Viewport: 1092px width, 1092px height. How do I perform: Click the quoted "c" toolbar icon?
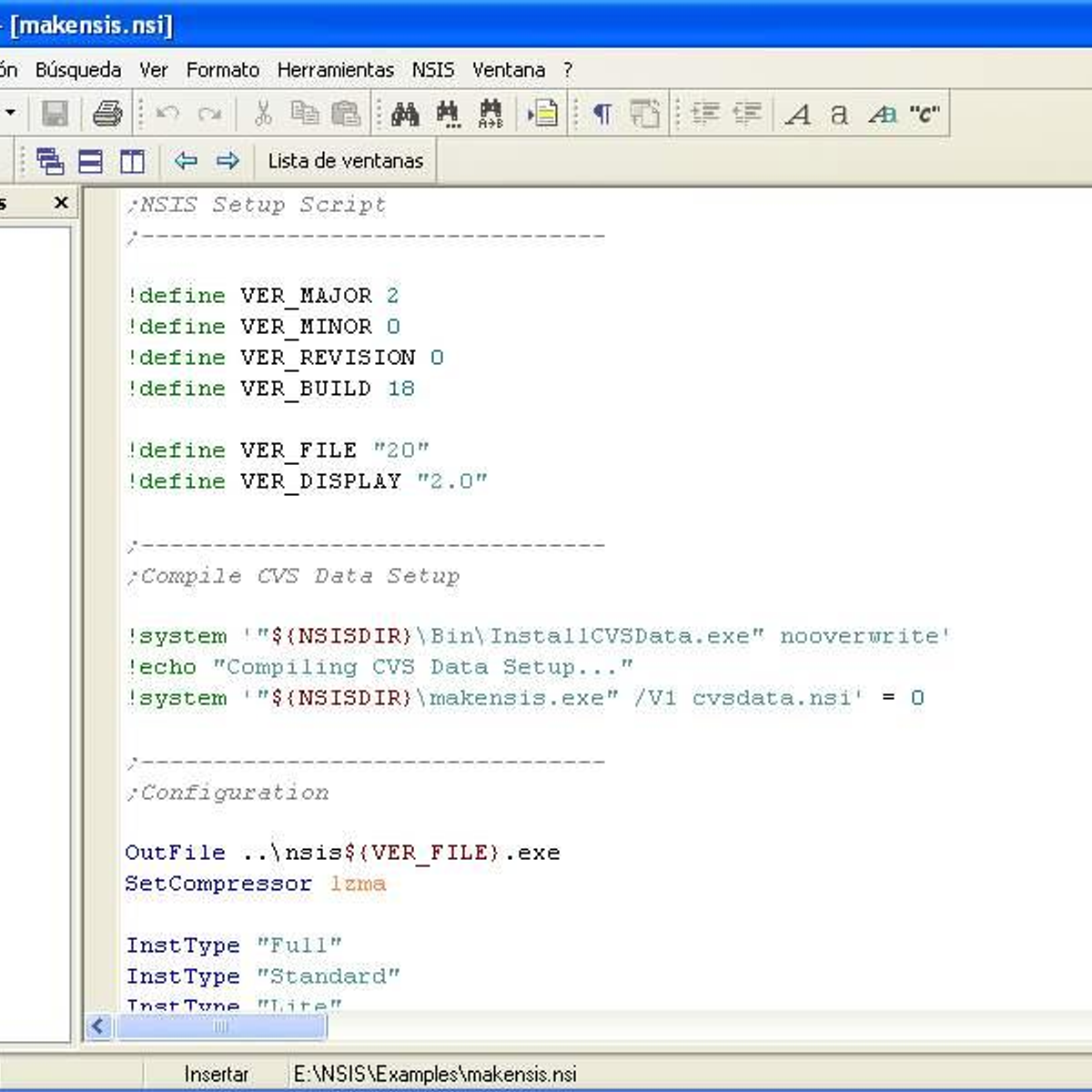pyautogui.click(x=925, y=114)
